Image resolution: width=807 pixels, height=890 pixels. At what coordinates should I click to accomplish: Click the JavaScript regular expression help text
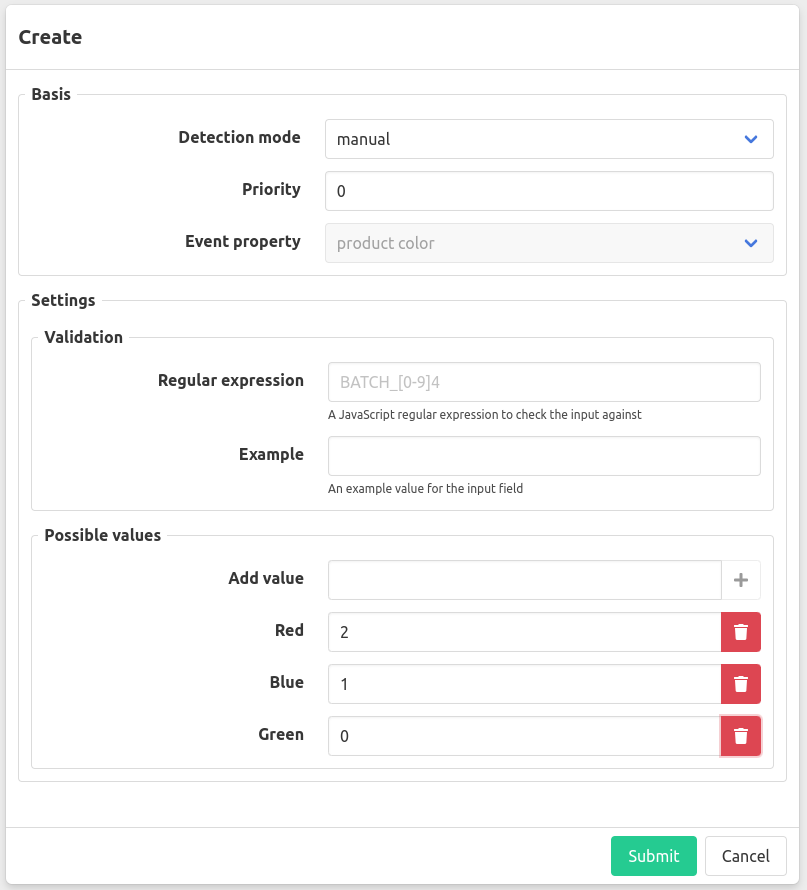tap(485, 414)
